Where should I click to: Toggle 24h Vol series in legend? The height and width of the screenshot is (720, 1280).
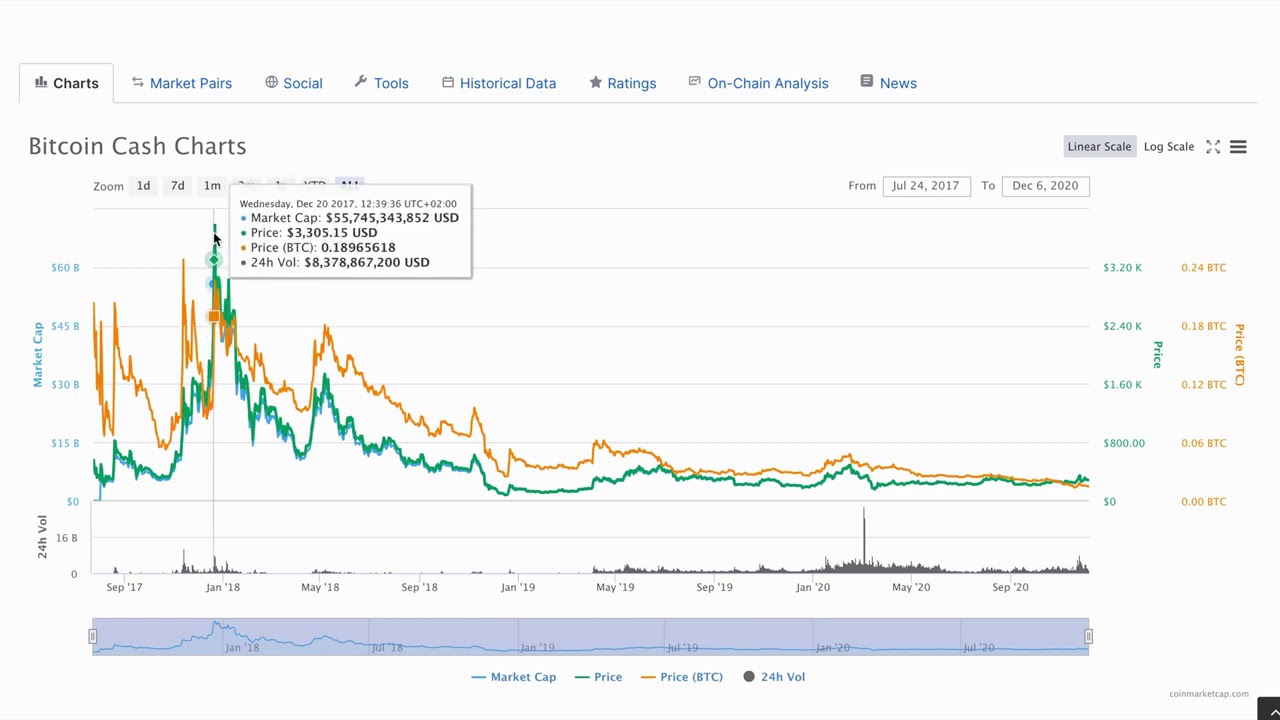coord(774,677)
